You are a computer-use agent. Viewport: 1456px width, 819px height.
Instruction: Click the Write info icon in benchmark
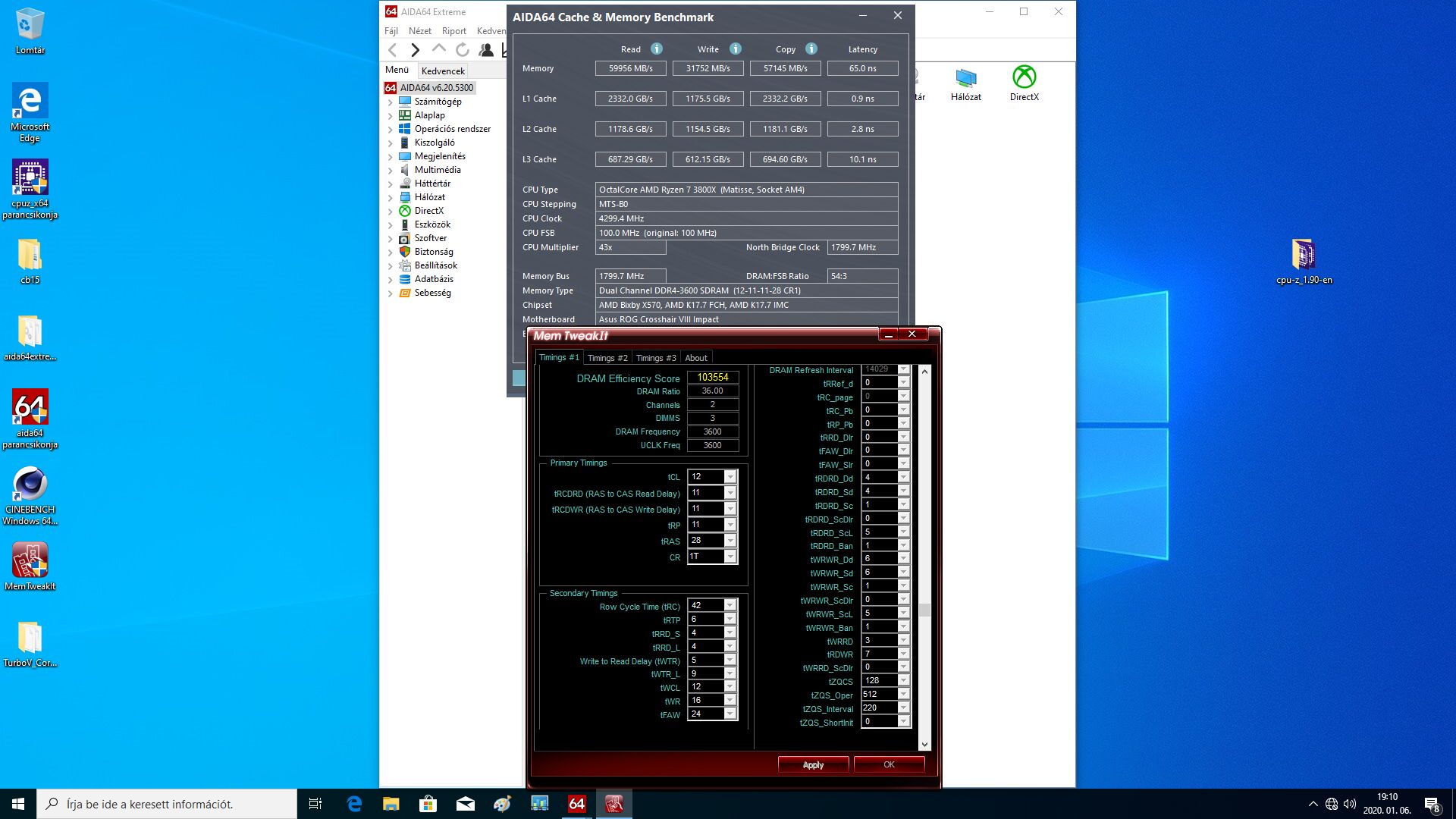[735, 49]
